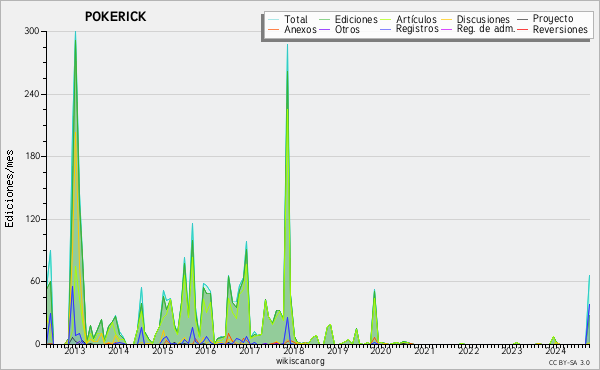Screen dimensions: 600x370
Task: Click the 2014 label on the x-axis
Action: tap(118, 350)
